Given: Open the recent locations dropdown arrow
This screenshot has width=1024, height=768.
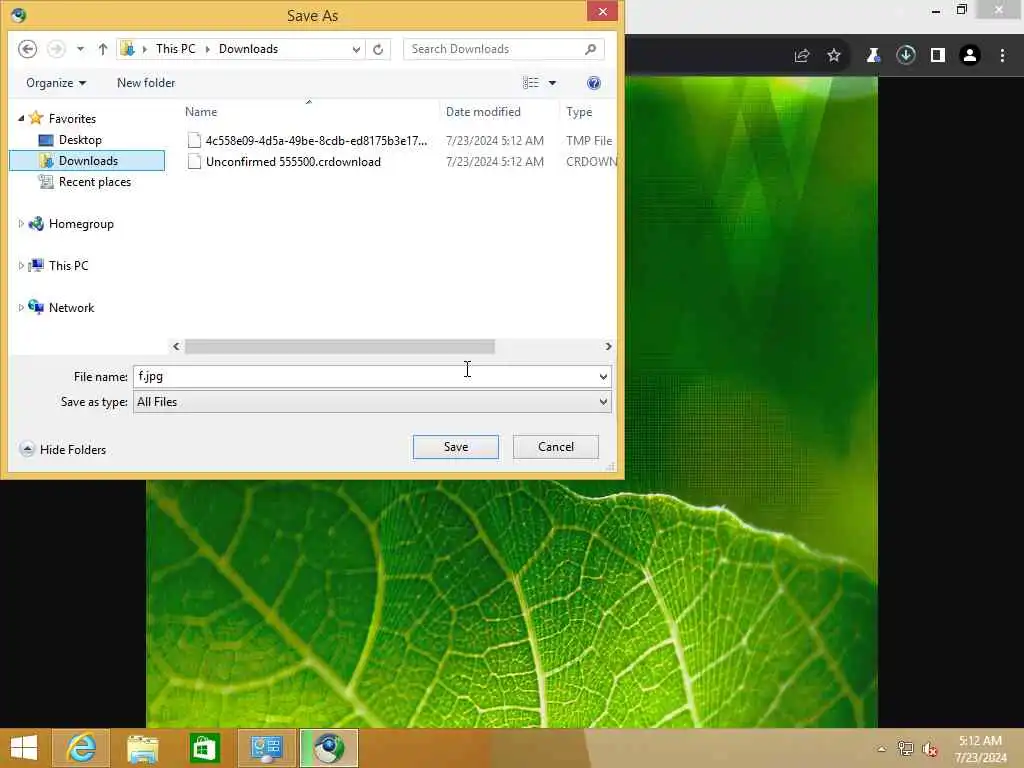Looking at the screenshot, I should coord(80,49).
